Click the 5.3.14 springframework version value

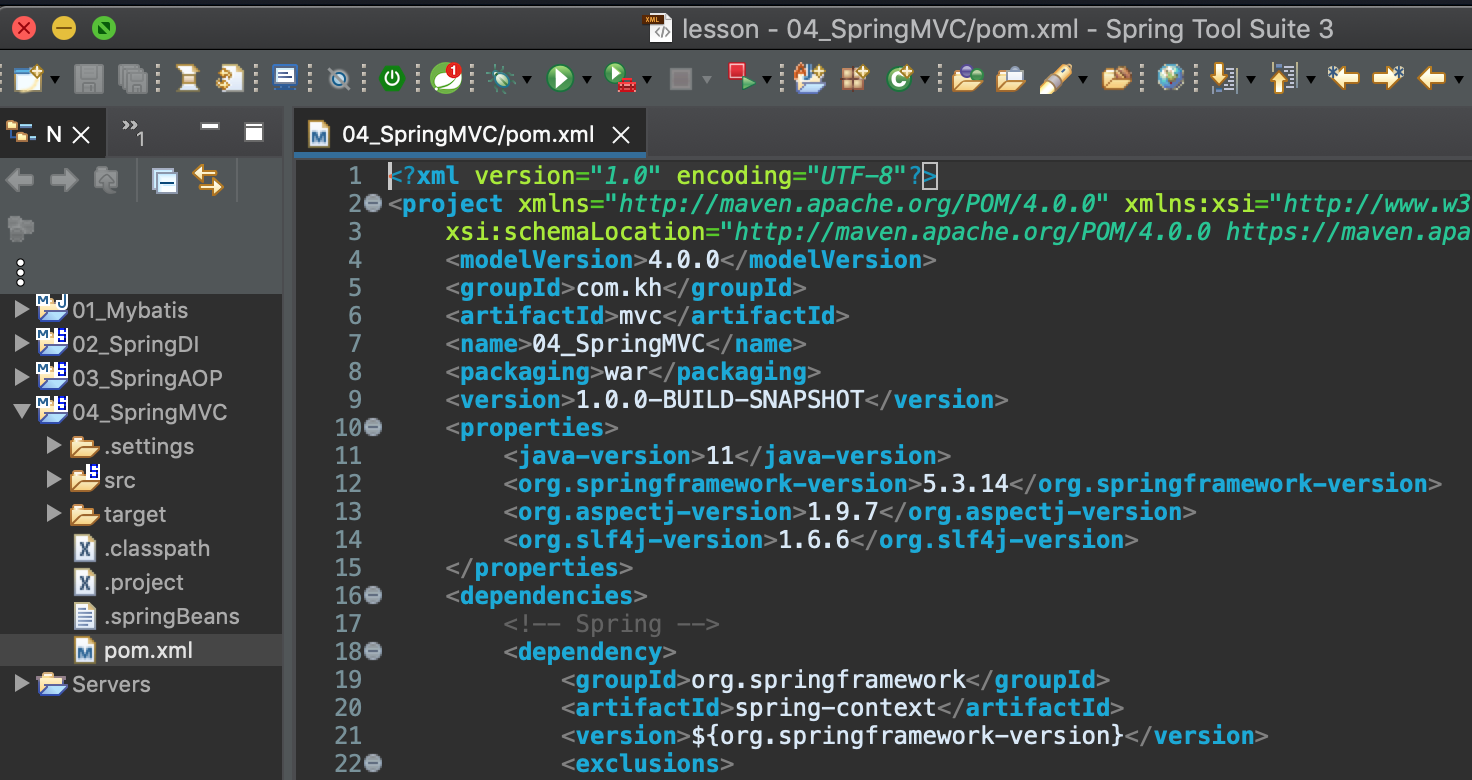click(965, 484)
